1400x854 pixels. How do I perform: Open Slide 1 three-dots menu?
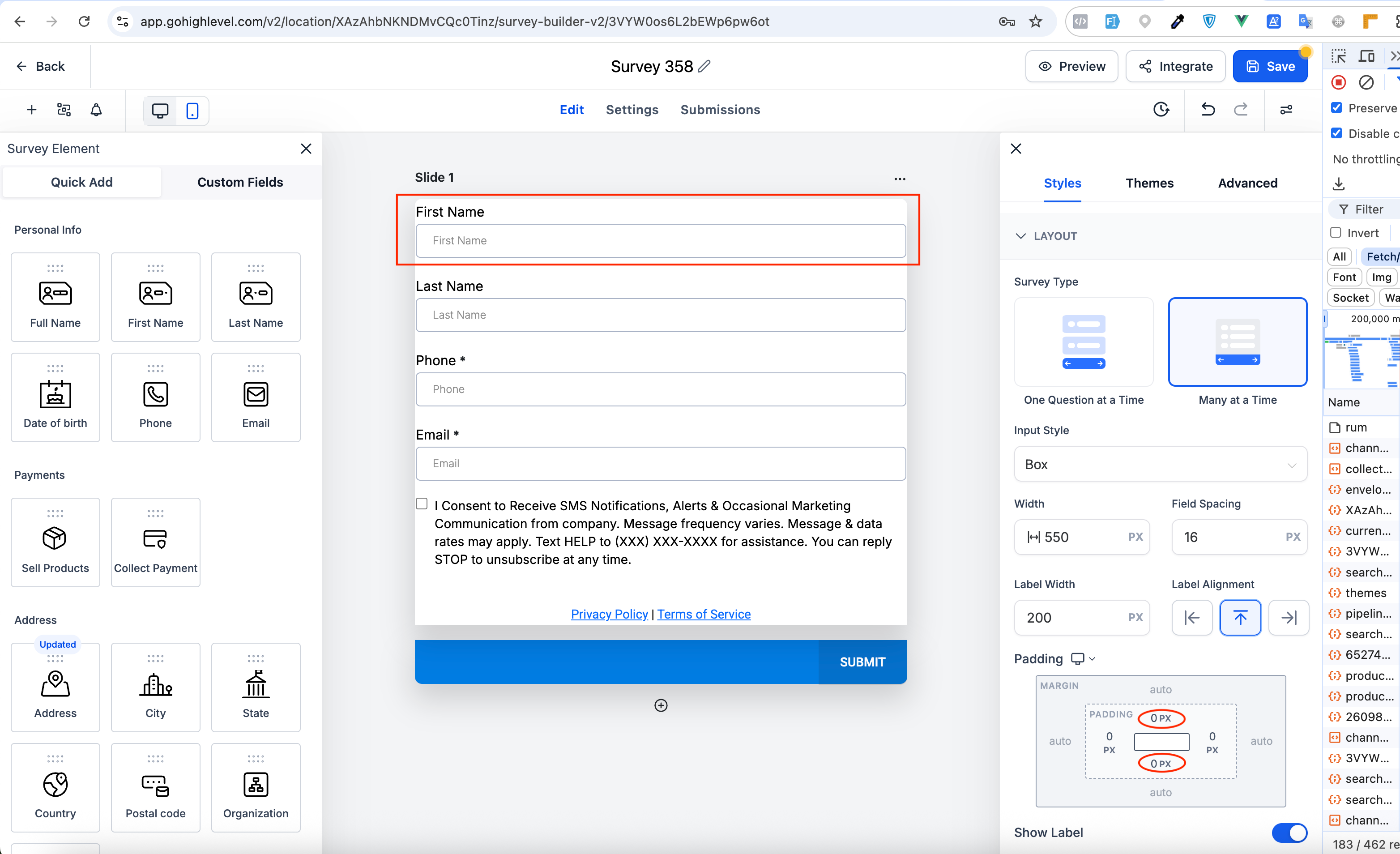900,179
